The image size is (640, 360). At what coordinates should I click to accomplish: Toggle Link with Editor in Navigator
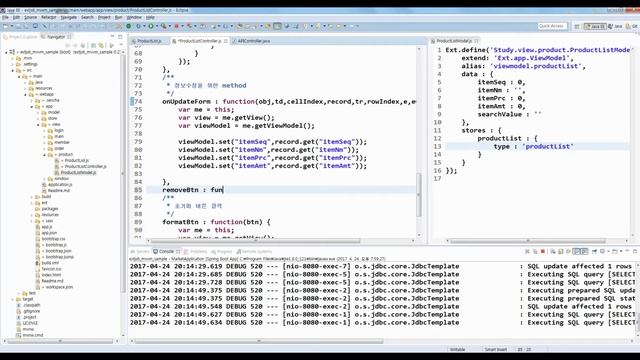click(101, 45)
